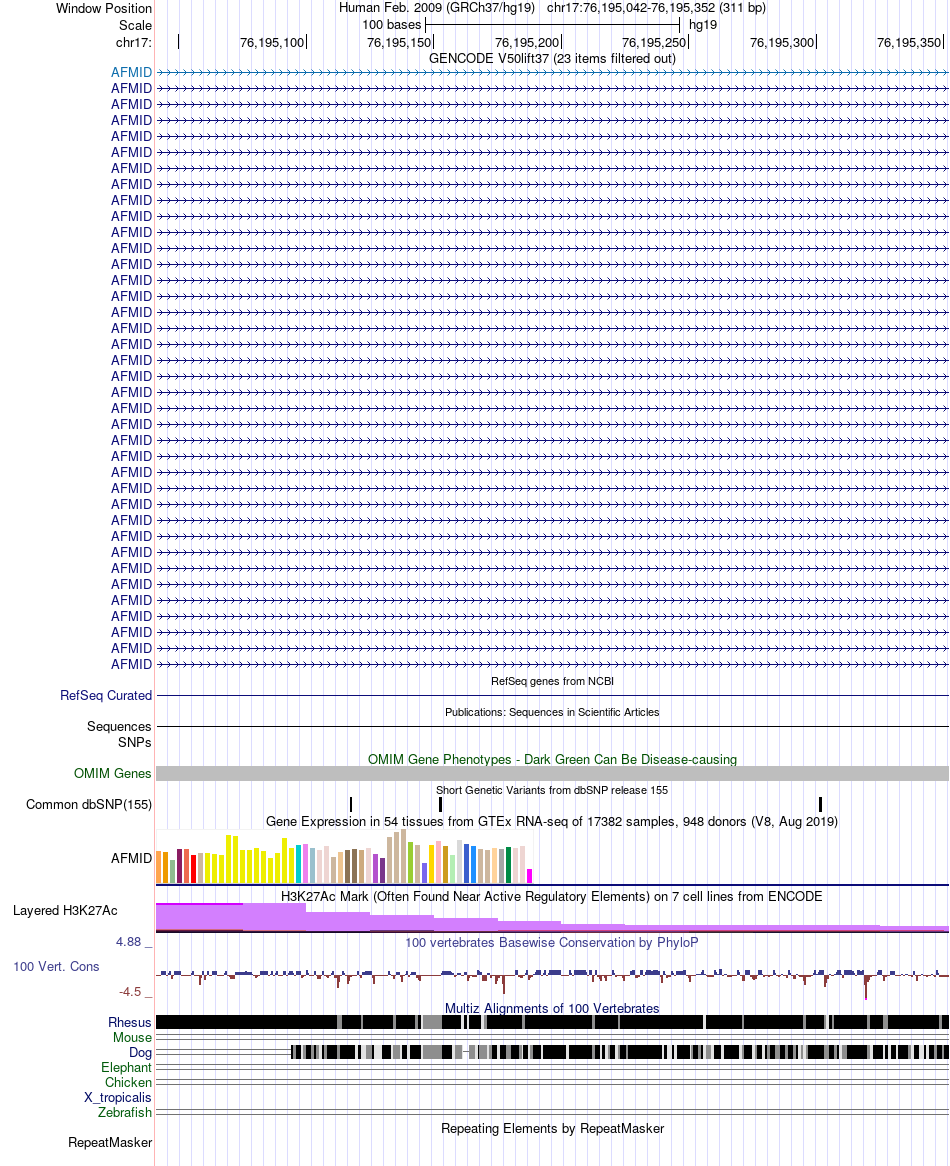
Task: Open Short Genetic Variants from dbSNP release 155 title
Action: click(552, 790)
